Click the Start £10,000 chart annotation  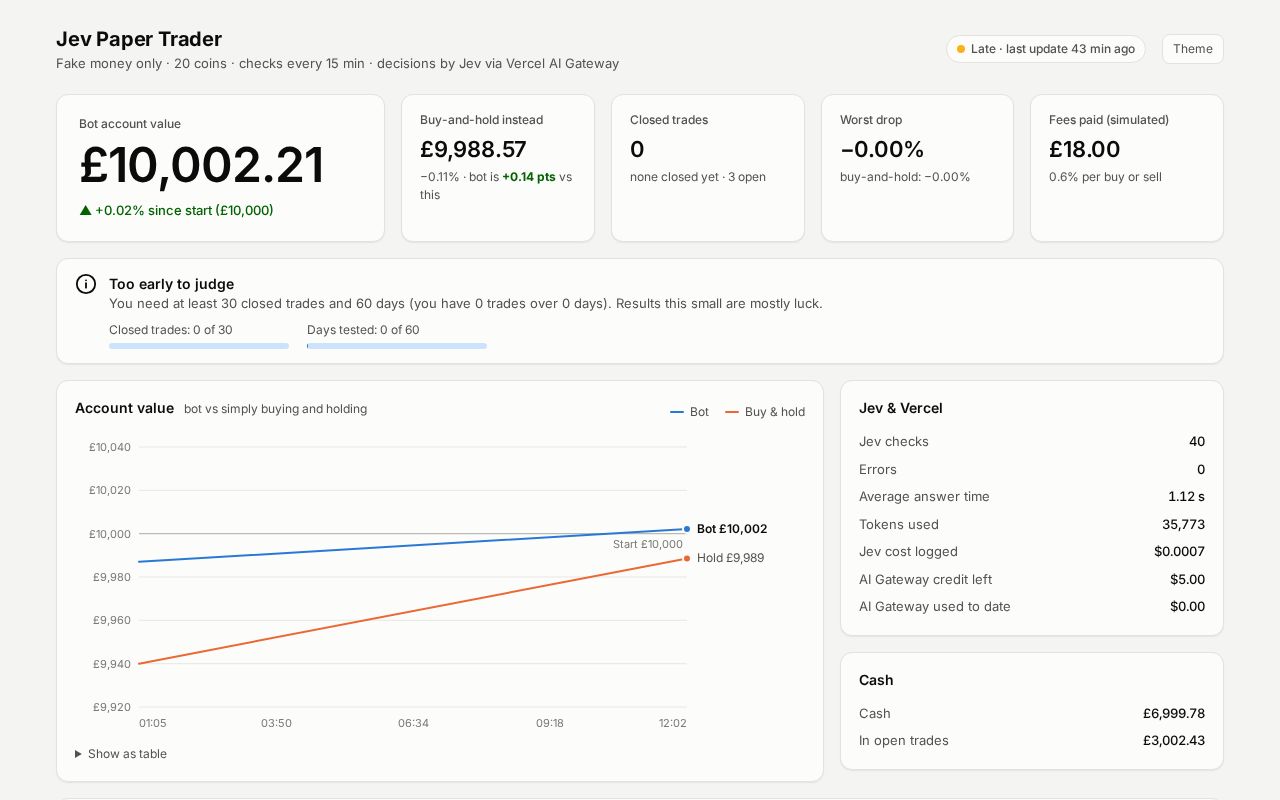(x=648, y=544)
